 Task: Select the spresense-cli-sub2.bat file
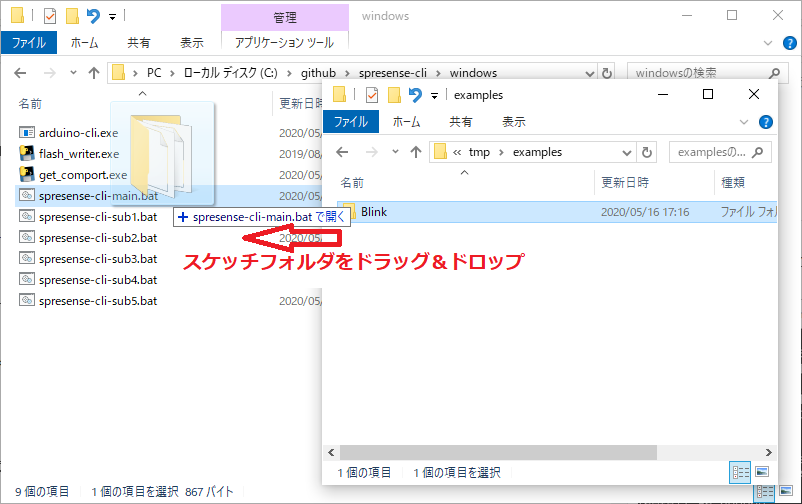tap(98, 238)
